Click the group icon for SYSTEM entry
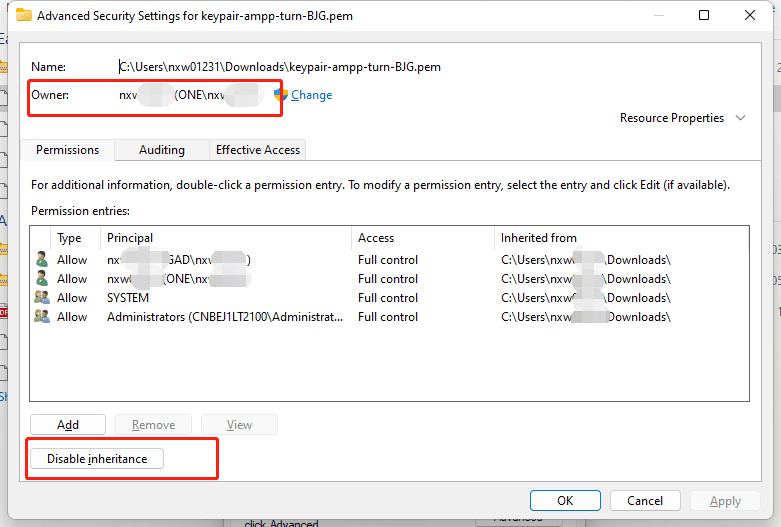The height and width of the screenshot is (527, 781). pos(42,298)
